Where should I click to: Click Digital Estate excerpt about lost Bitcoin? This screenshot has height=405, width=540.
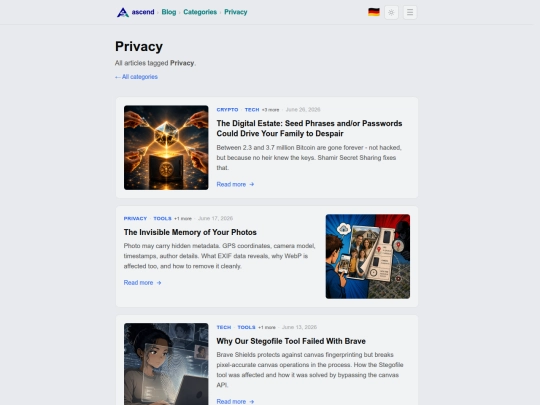click(x=309, y=158)
